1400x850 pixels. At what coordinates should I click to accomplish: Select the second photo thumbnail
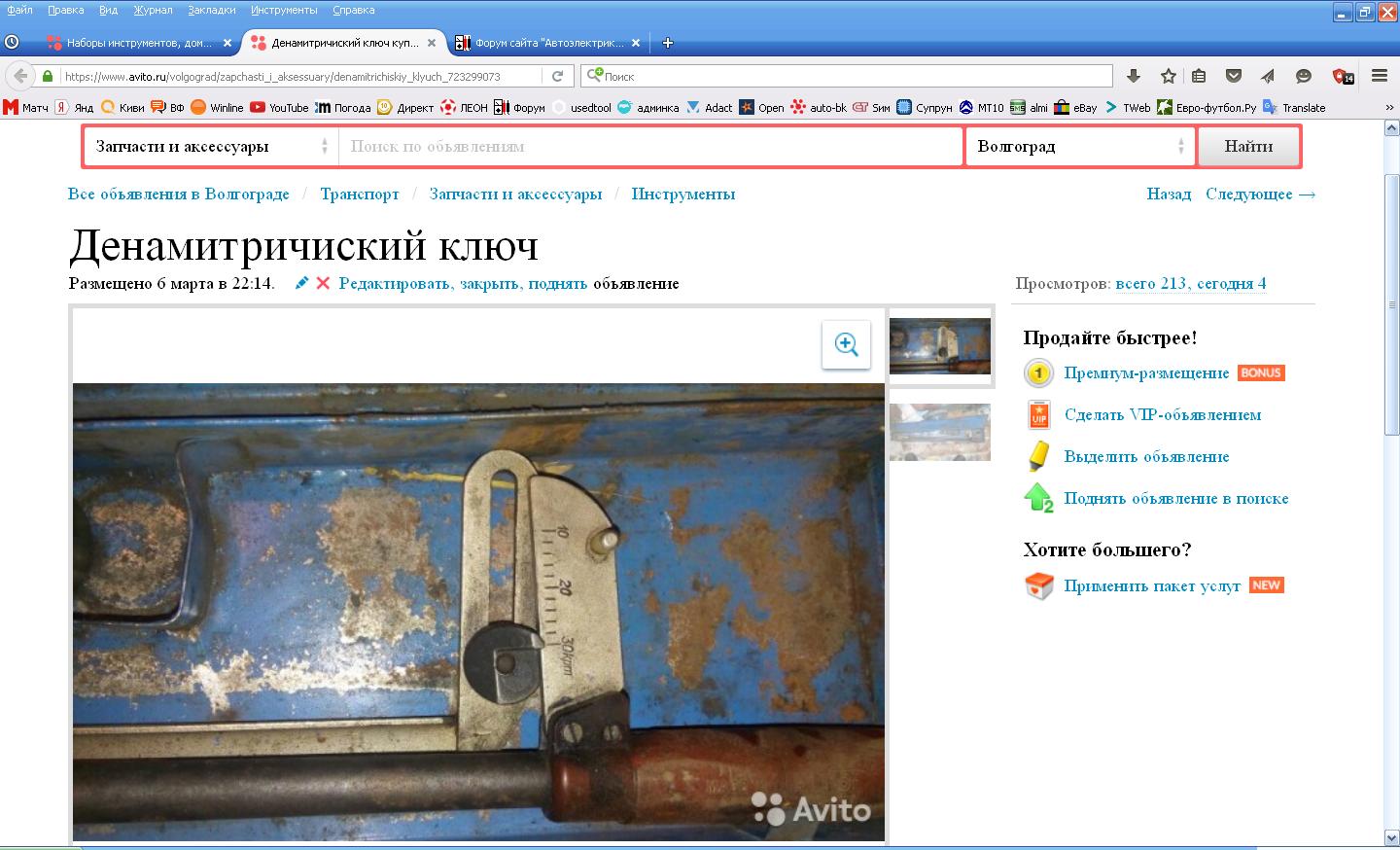(940, 432)
